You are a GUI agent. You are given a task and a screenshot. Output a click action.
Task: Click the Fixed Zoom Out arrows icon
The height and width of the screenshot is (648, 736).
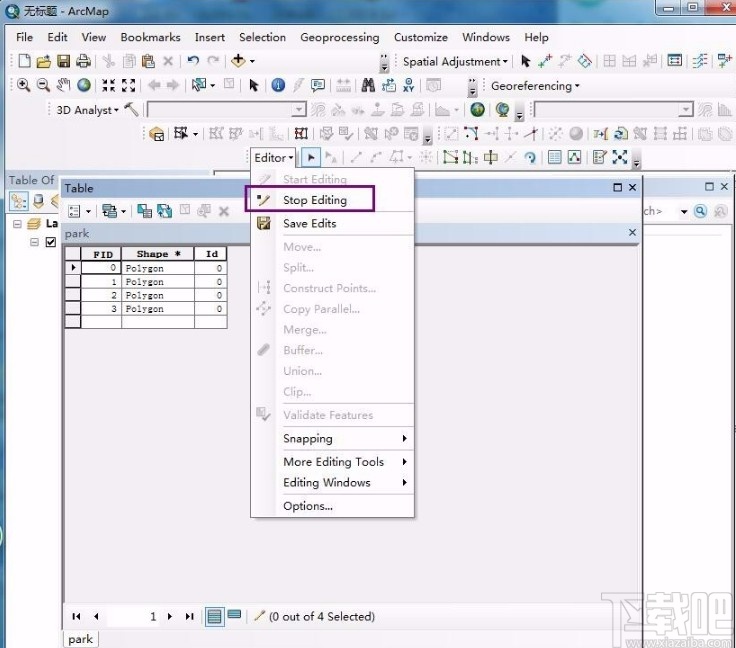[128, 85]
